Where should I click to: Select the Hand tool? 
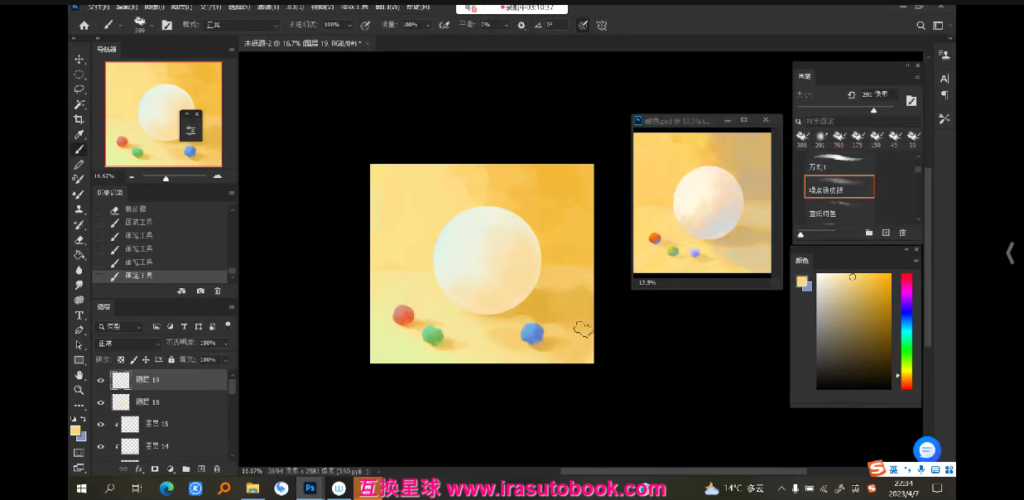pyautogui.click(x=79, y=375)
